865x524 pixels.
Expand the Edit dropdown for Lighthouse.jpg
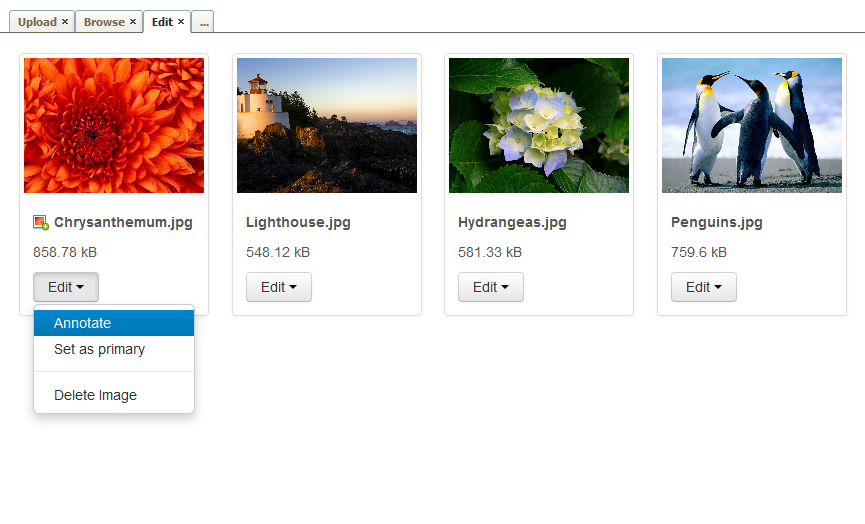(279, 287)
